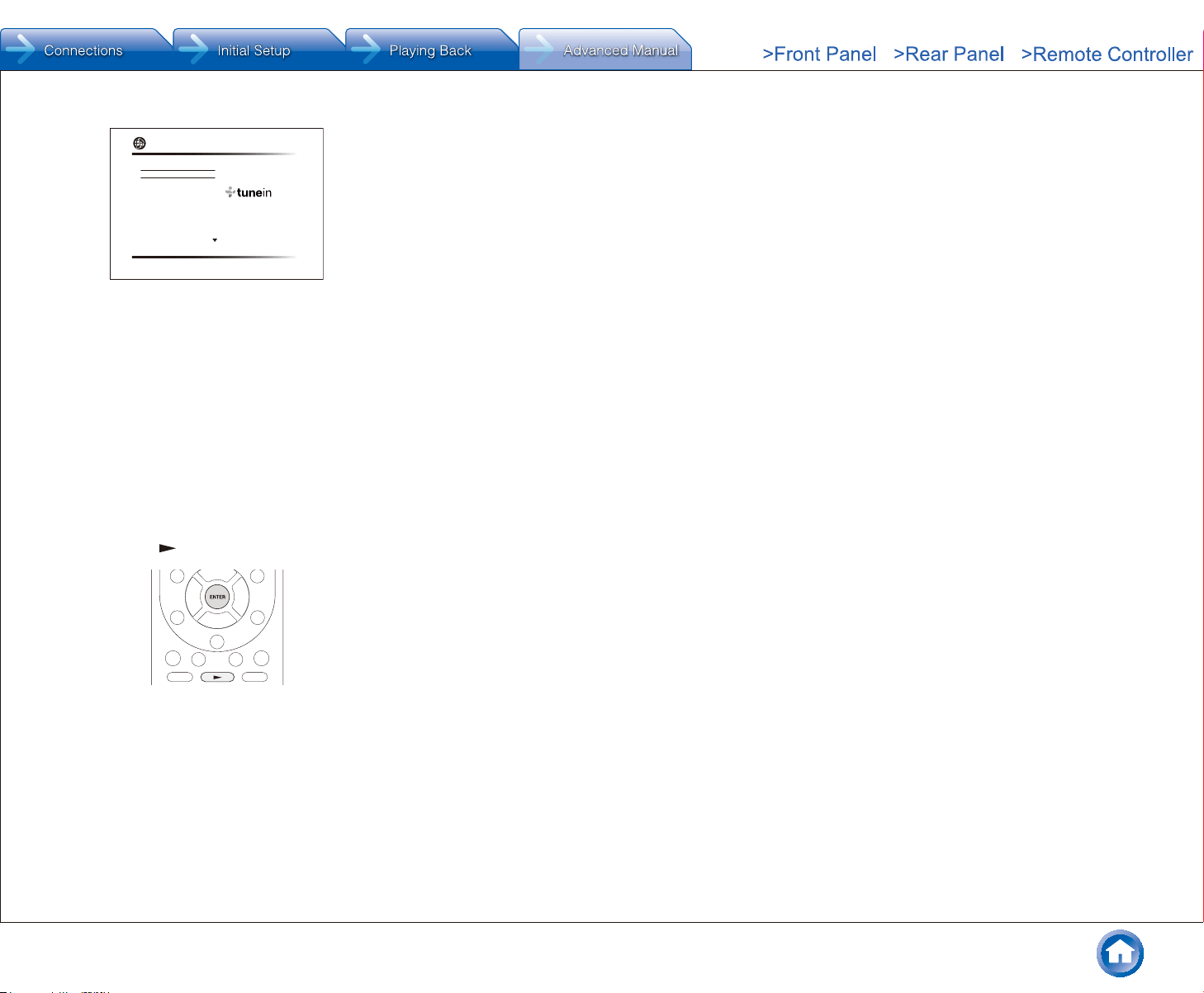
Task: Click the tunein logo in the illustration
Action: pos(249,192)
